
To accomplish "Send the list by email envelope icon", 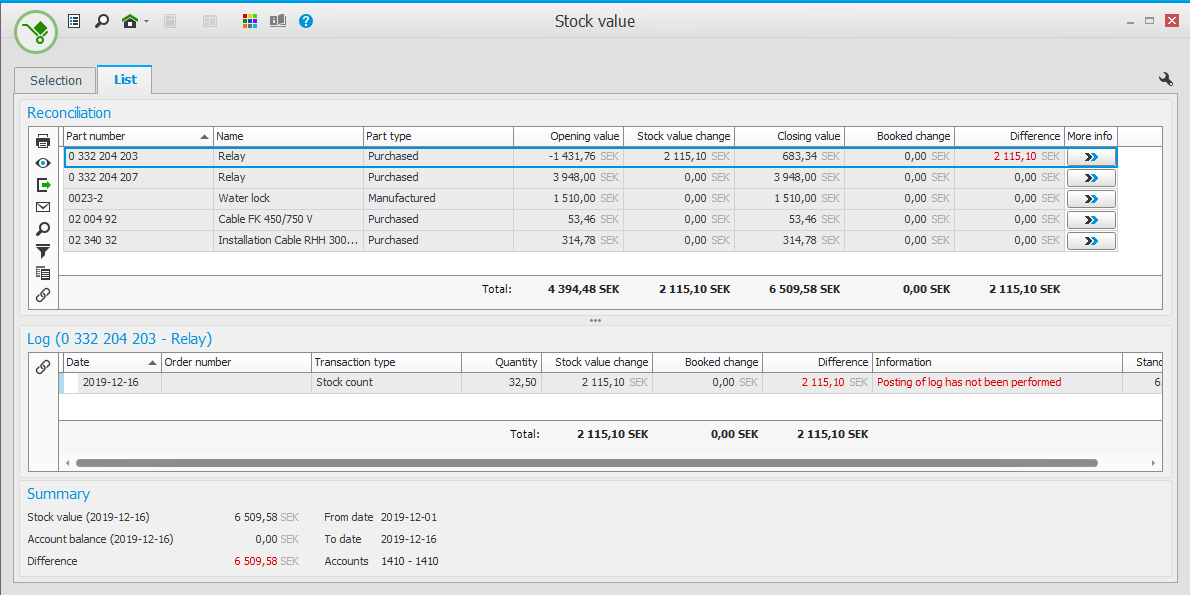I will tap(43, 207).
